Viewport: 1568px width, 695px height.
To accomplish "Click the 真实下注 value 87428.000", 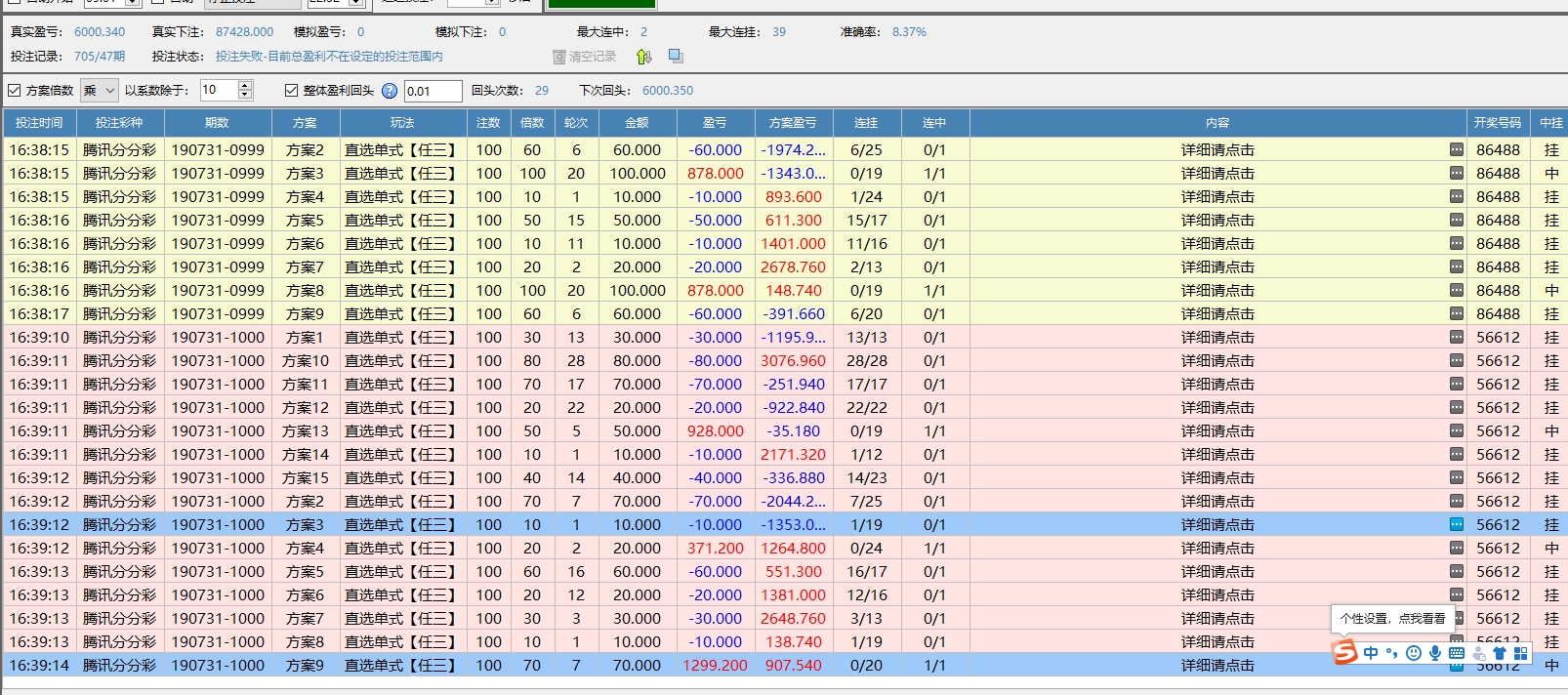I will 244,32.
